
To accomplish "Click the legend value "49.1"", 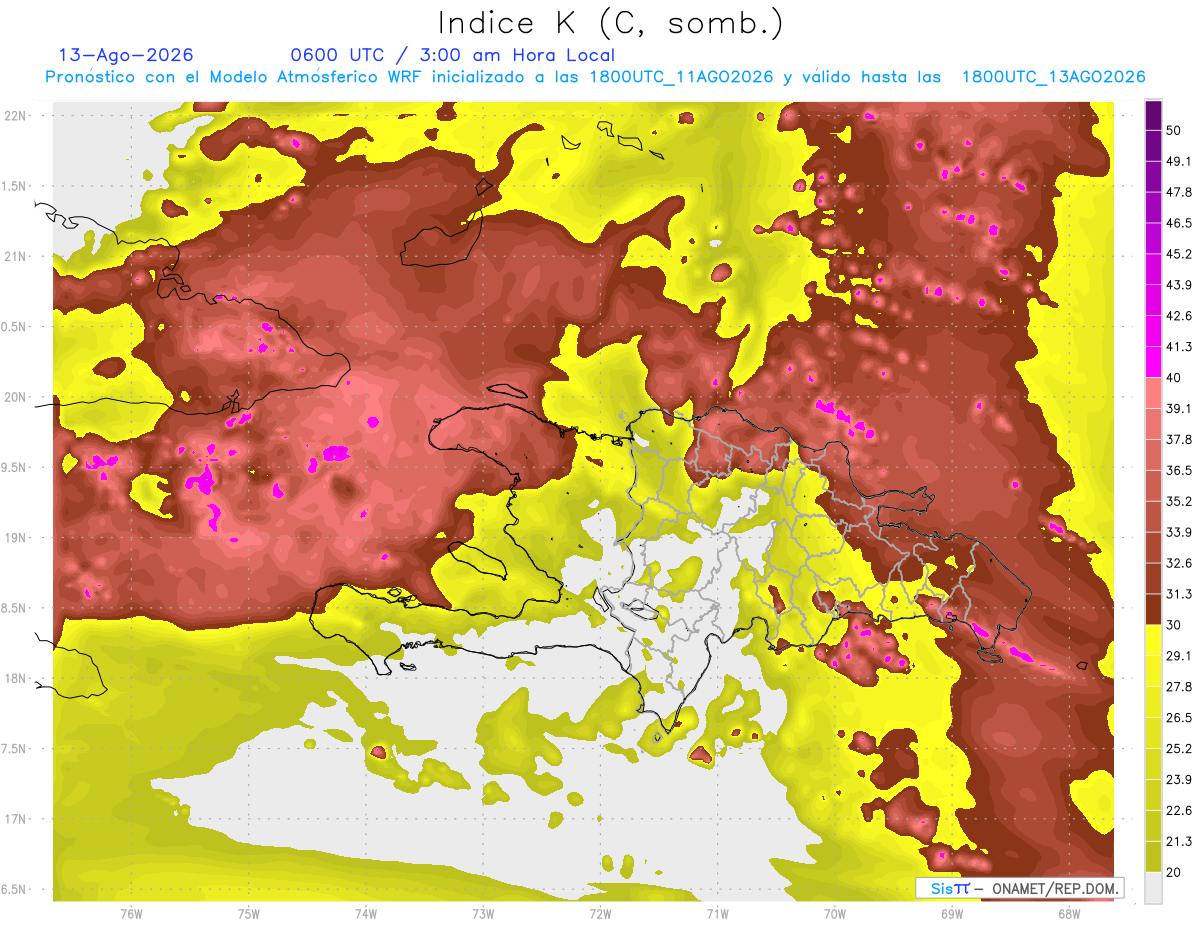I will tap(1179, 162).
